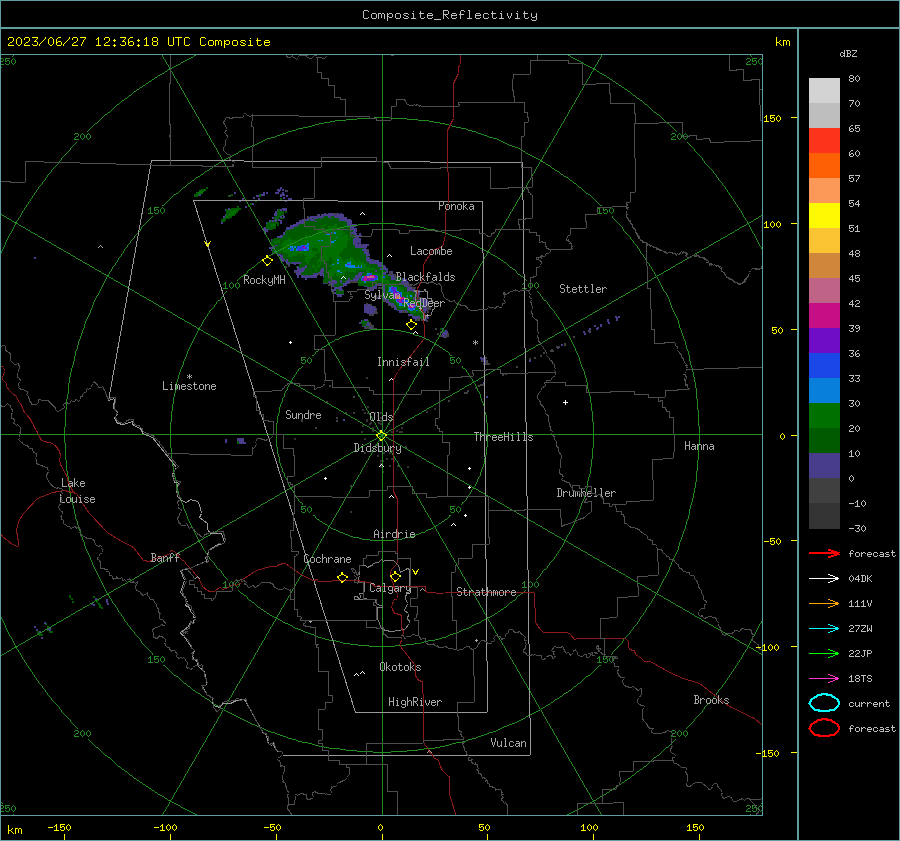
Task: Click the Composite_Reflectivity title
Action: tap(450, 15)
